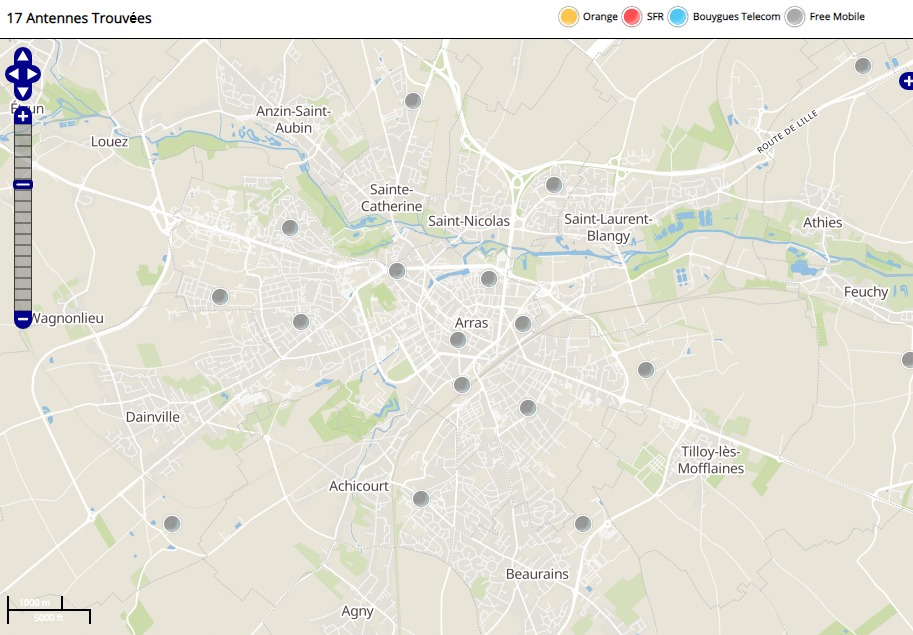913x635 pixels.
Task: Pan the map left with the arrow
Action: (x=12, y=74)
